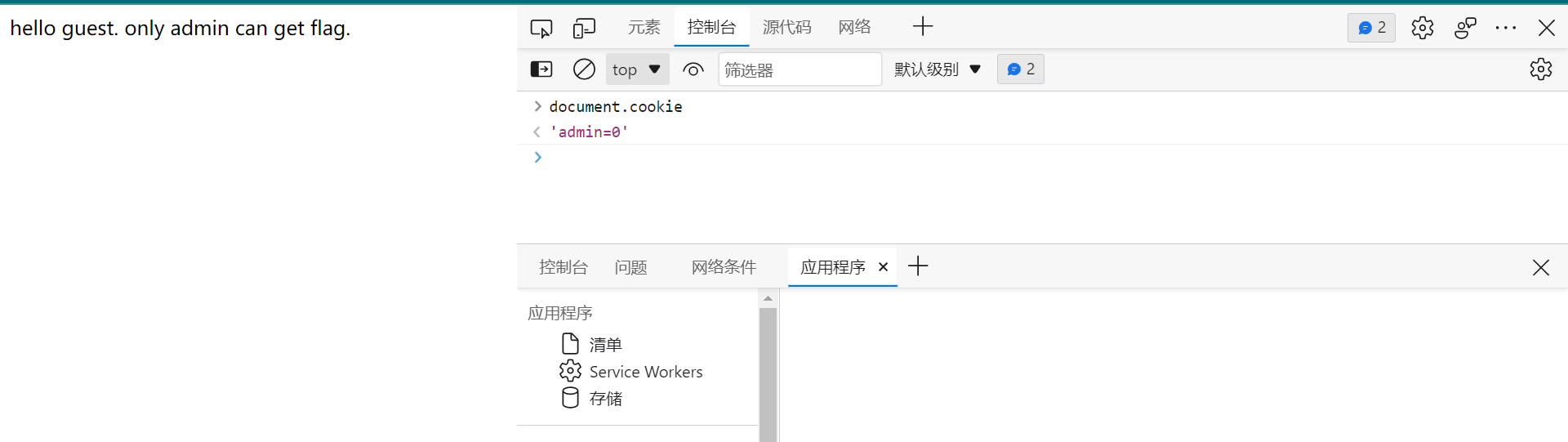
Task: Switch to the 元素 tab
Action: 644,27
